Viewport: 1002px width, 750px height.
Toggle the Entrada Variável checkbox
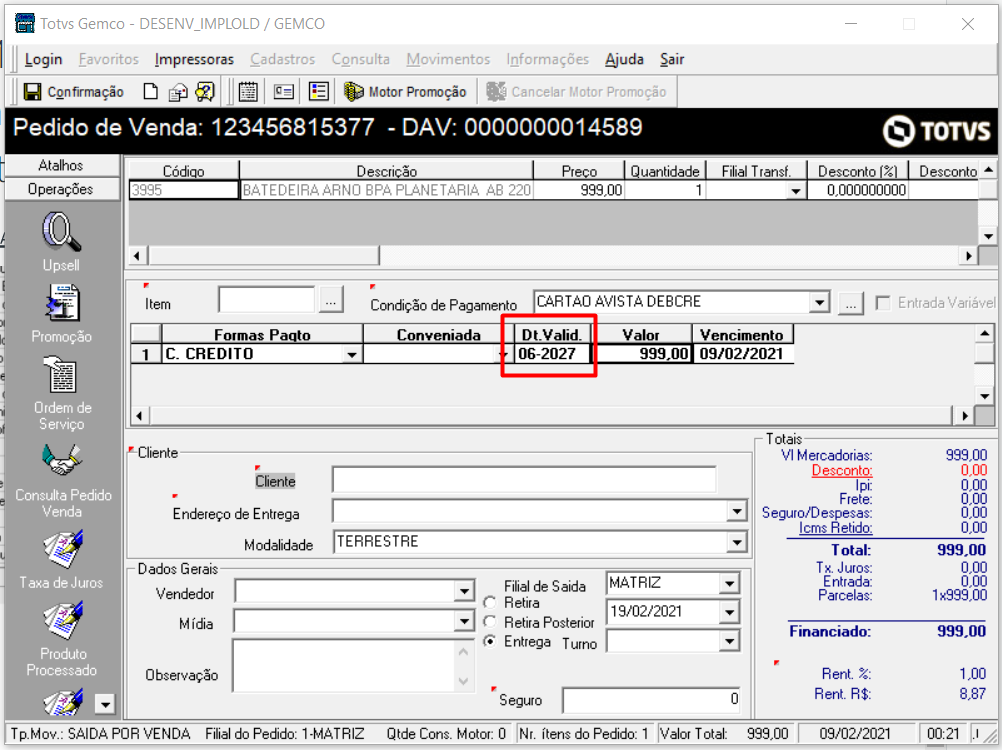(883, 303)
